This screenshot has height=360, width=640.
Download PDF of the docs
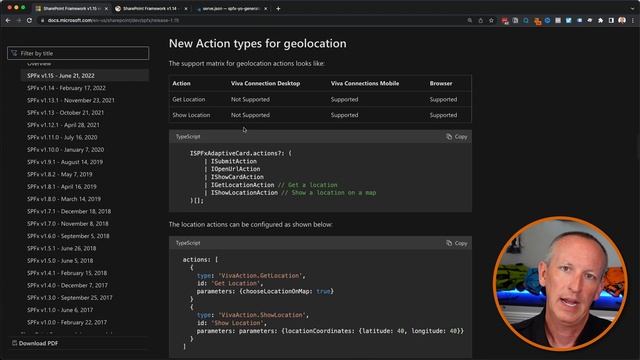pos(35,343)
